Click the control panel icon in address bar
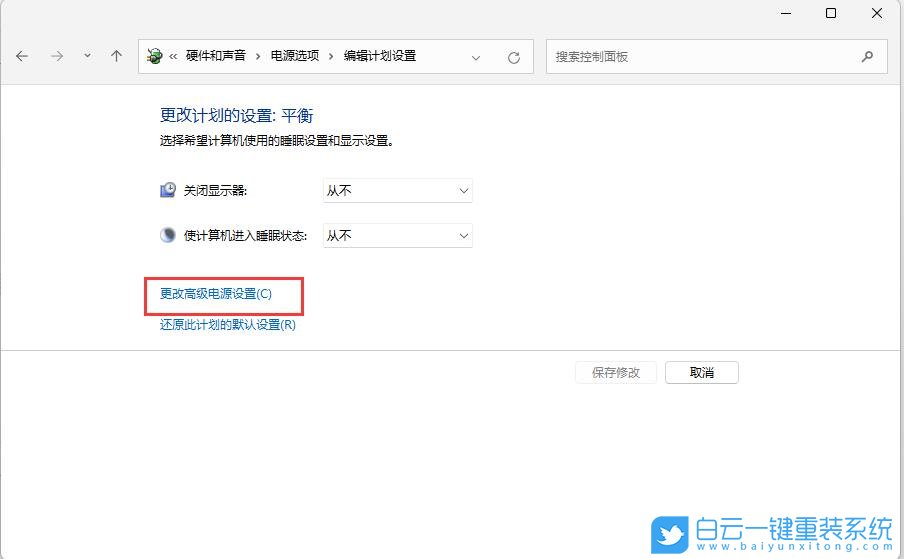Image resolution: width=904 pixels, height=559 pixels. pos(155,56)
